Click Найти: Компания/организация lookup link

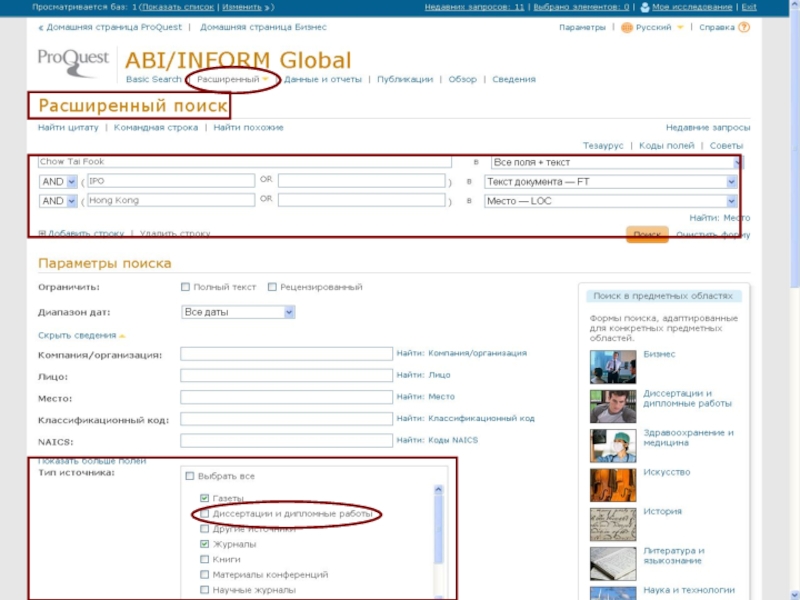461,353
